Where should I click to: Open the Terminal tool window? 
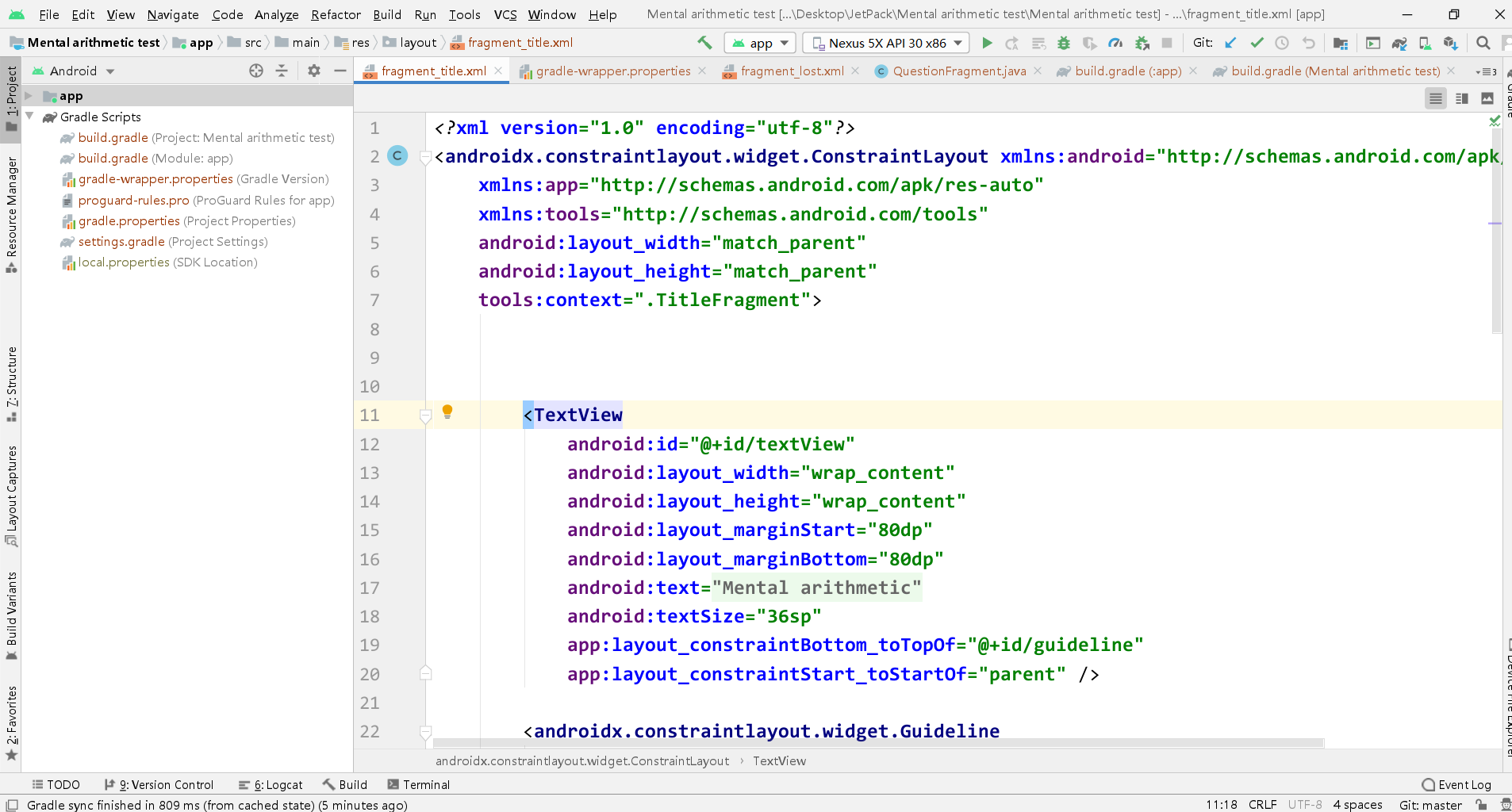pyautogui.click(x=418, y=784)
